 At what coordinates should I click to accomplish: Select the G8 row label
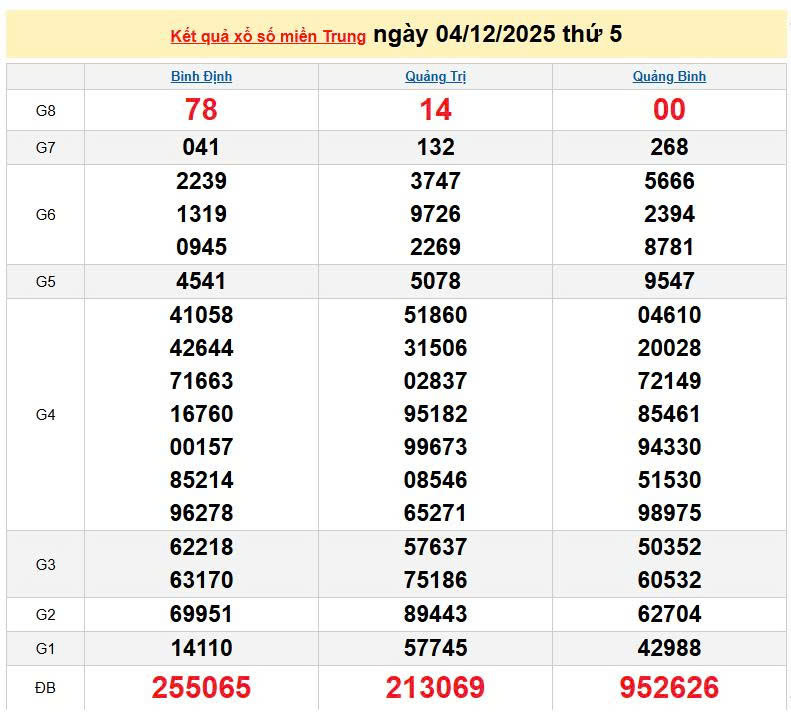tap(45, 110)
